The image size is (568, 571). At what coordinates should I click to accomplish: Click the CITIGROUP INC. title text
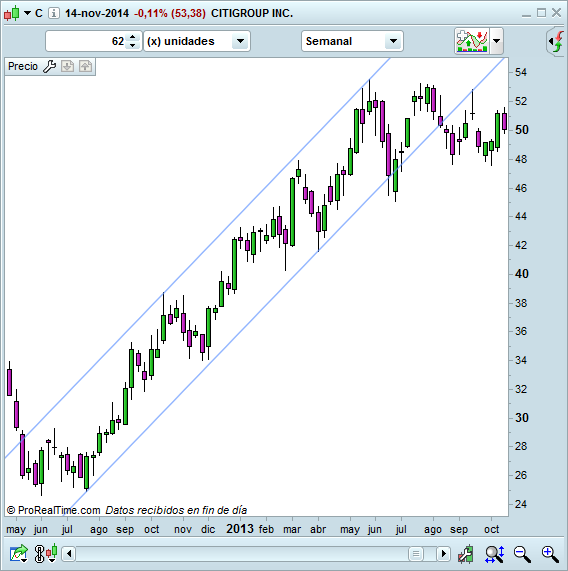tap(252, 13)
